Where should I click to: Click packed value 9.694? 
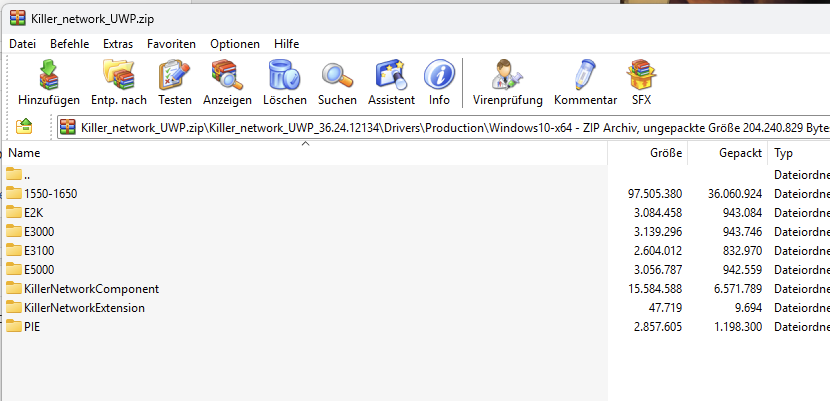(x=748, y=308)
